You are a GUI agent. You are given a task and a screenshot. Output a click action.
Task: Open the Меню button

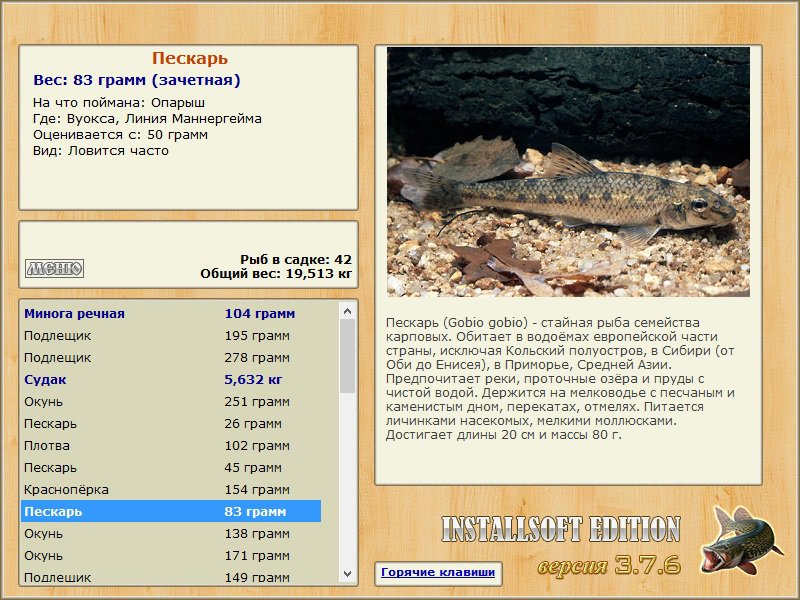(x=55, y=268)
